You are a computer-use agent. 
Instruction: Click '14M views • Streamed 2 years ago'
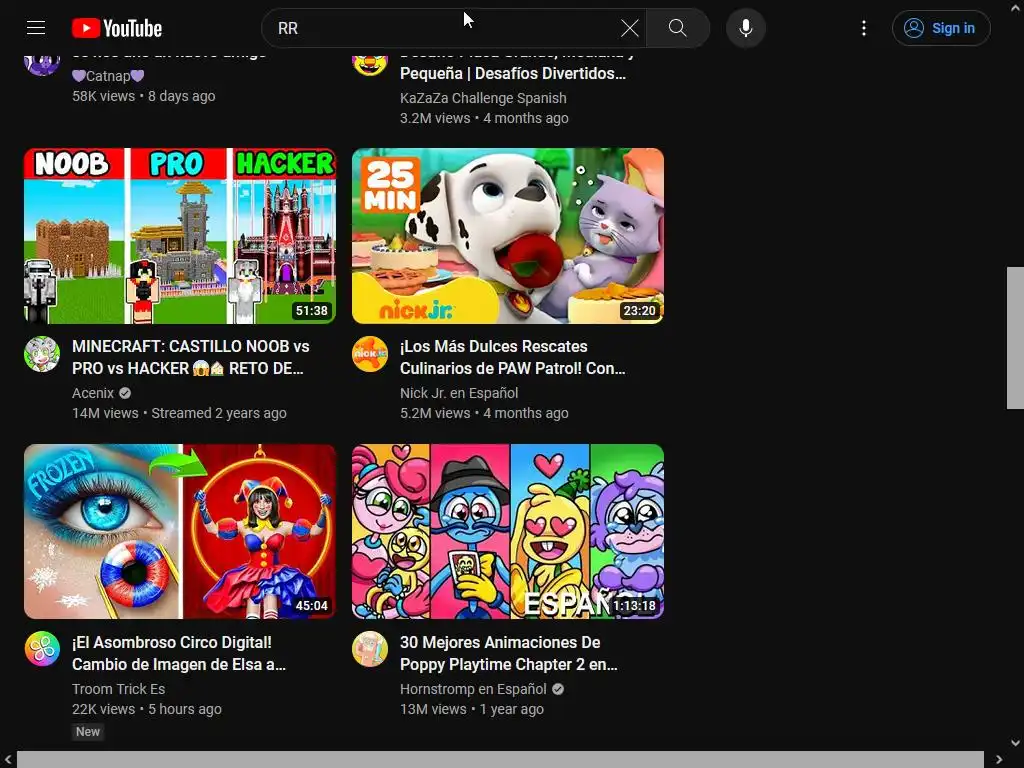pyautogui.click(x=179, y=413)
